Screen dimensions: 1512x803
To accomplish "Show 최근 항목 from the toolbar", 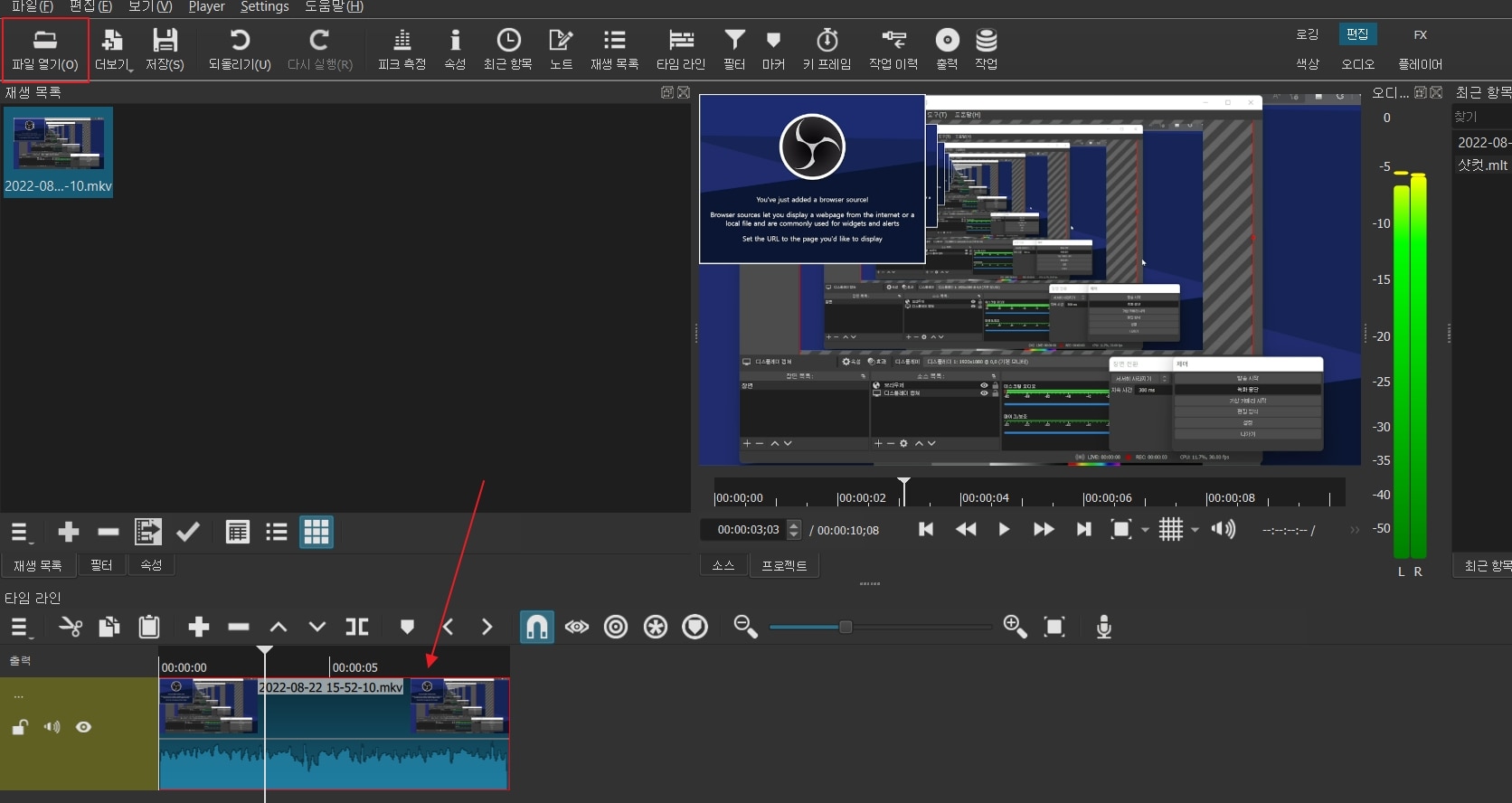I will point(508,50).
